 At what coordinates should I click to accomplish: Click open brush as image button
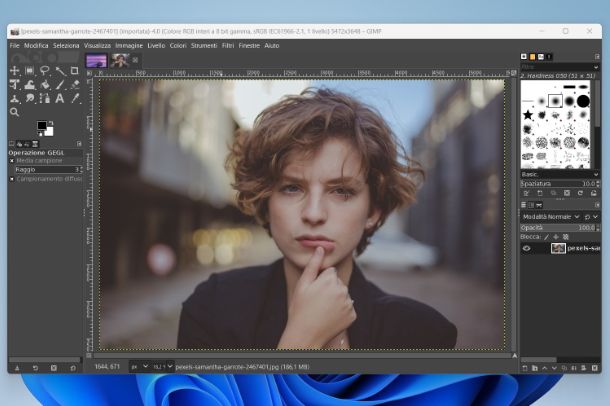594,193
